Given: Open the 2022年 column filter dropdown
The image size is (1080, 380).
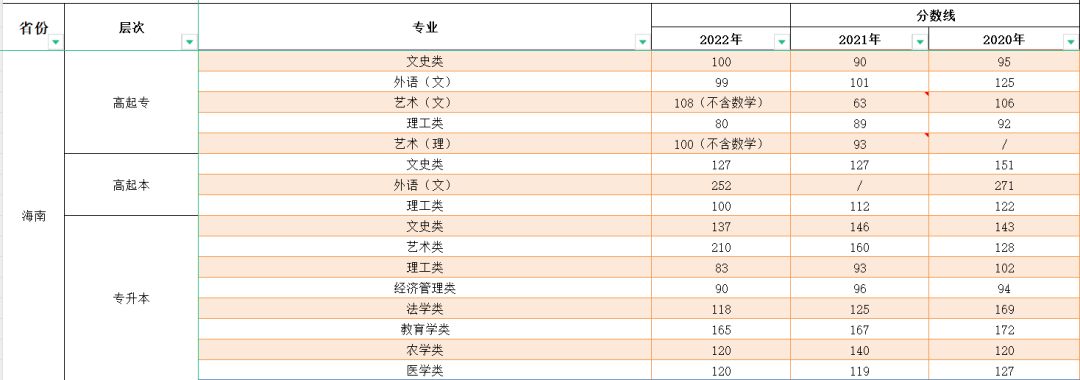Looking at the screenshot, I should pyautogui.click(x=781, y=42).
